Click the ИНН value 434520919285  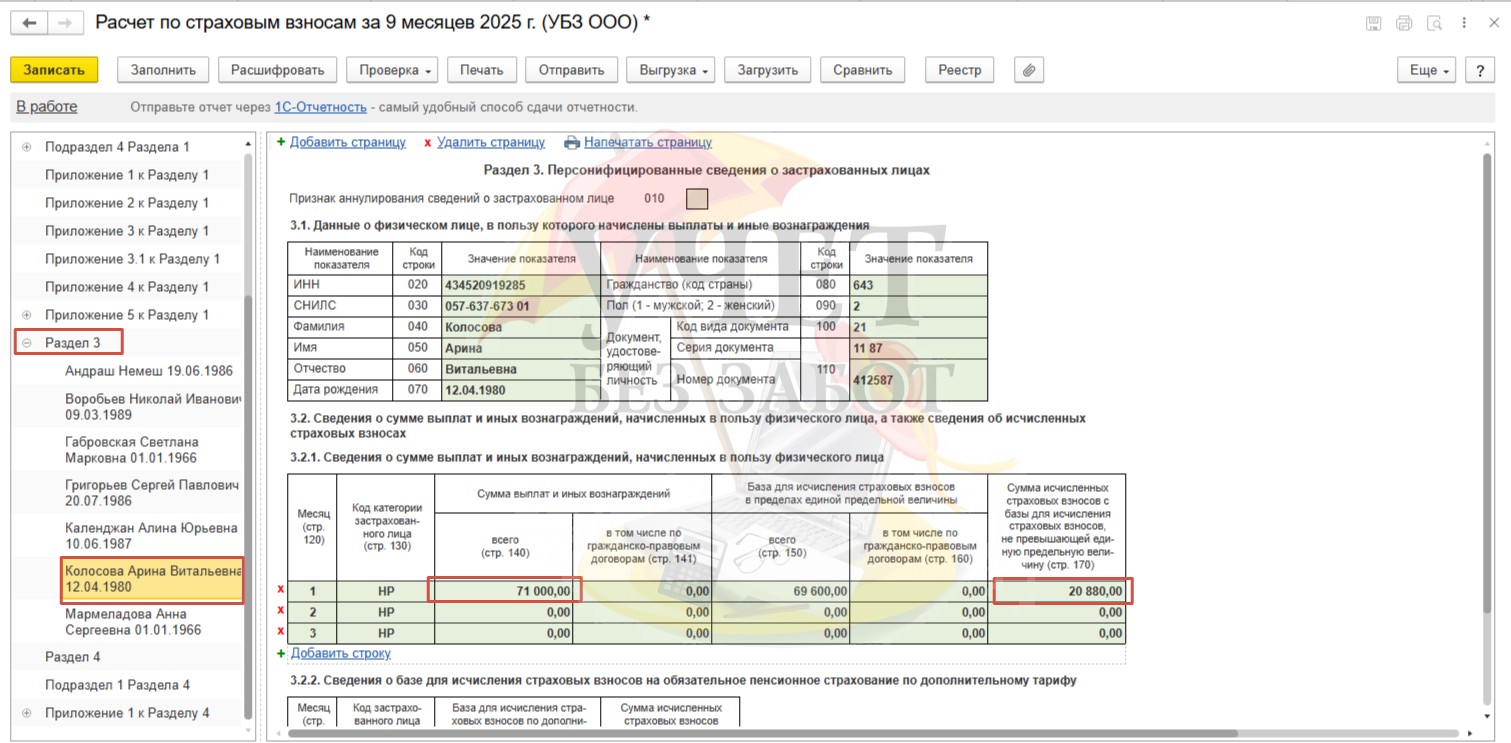(x=520, y=285)
